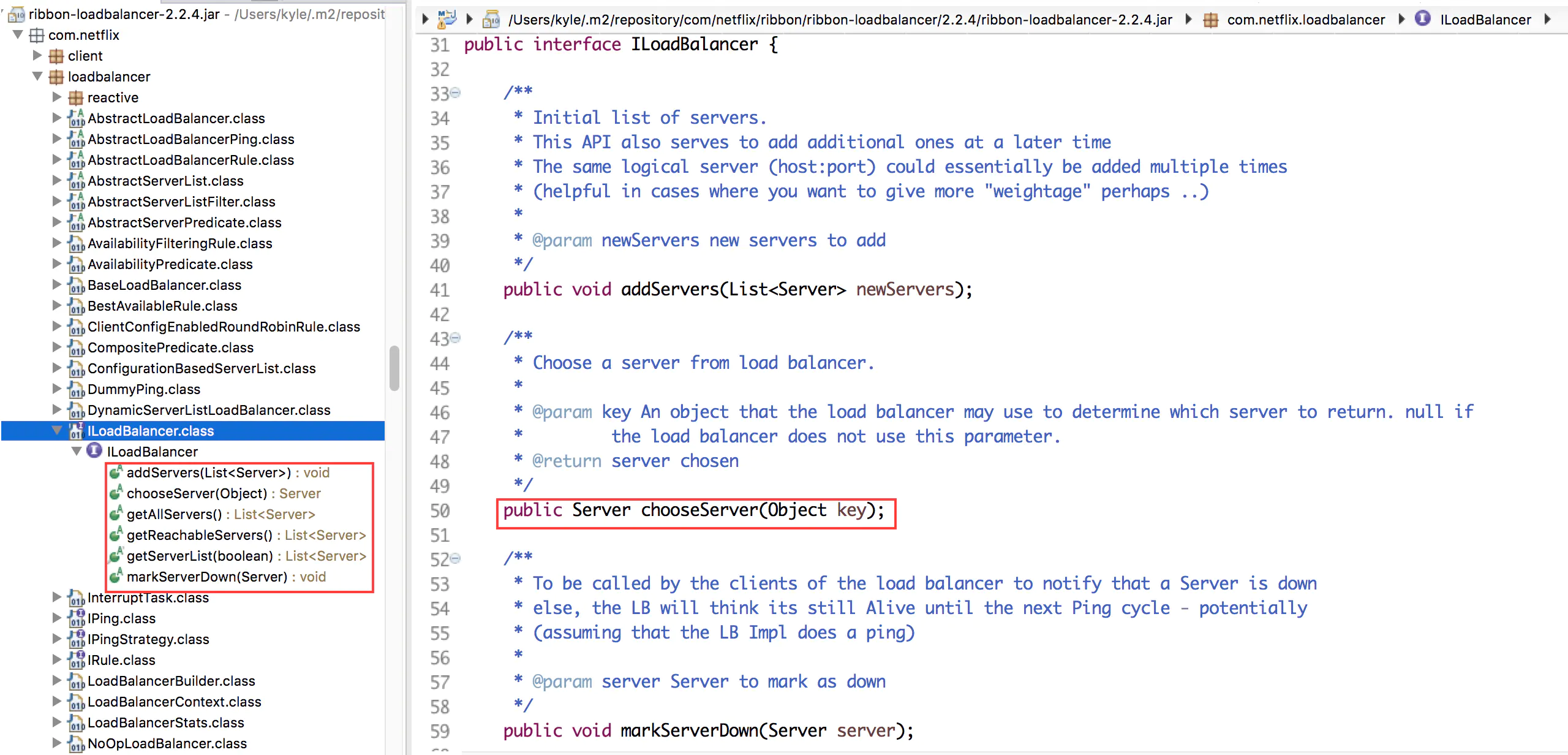Click the ILoadBalancer breadcrumb label
This screenshot has height=755, width=1568.
click(1485, 20)
